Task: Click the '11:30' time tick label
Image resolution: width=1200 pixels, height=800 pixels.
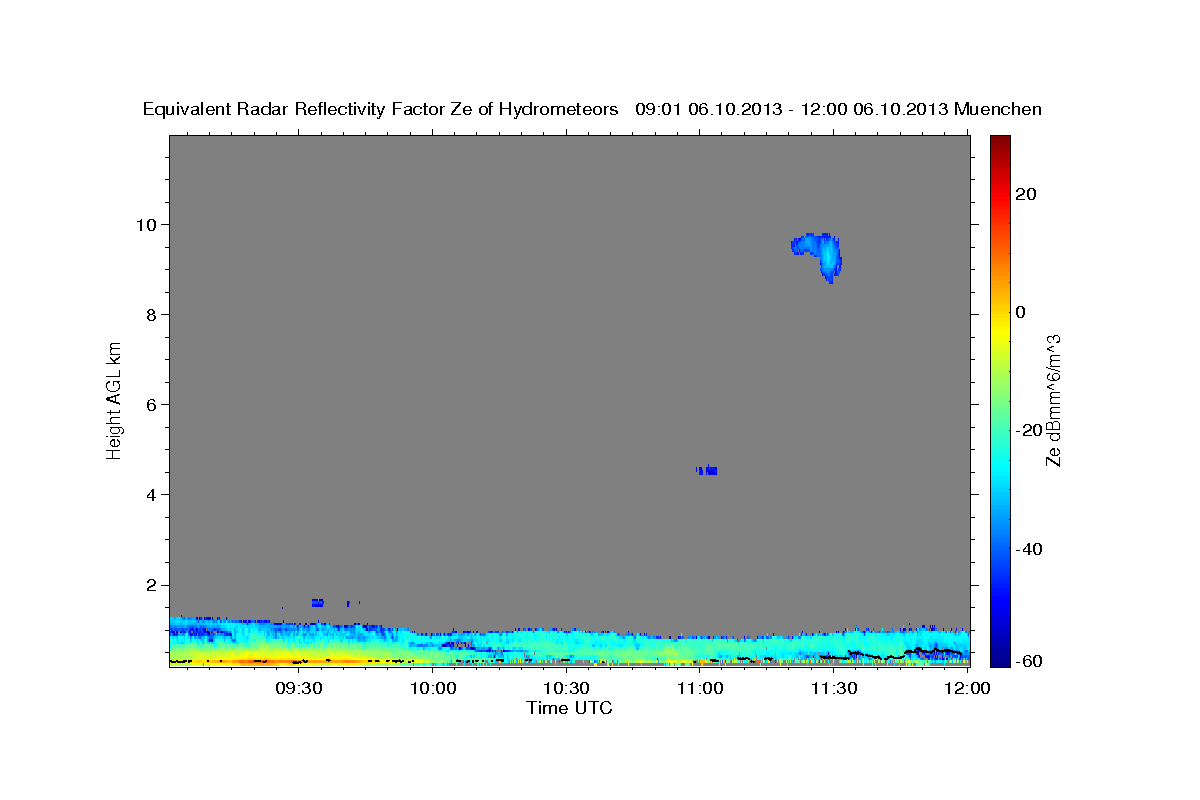Action: point(833,689)
